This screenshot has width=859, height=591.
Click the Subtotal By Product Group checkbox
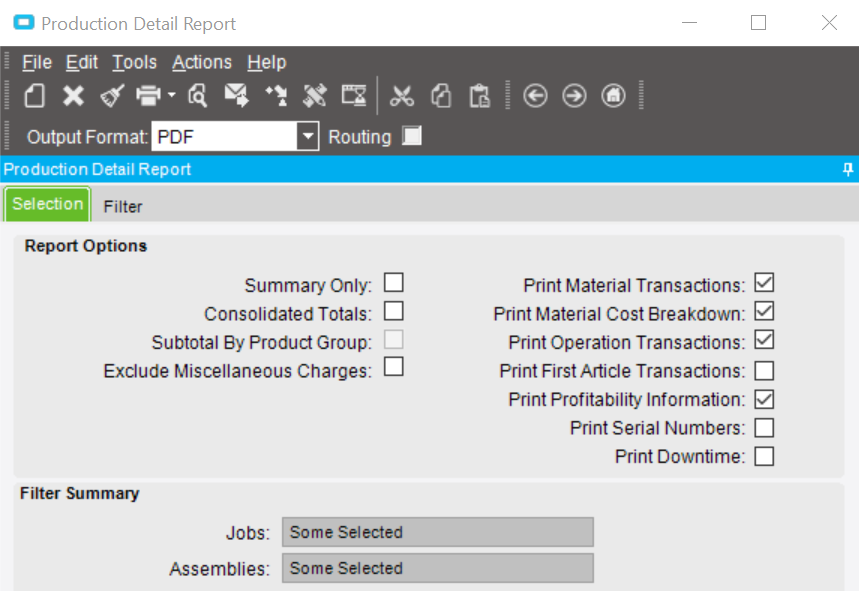point(393,340)
